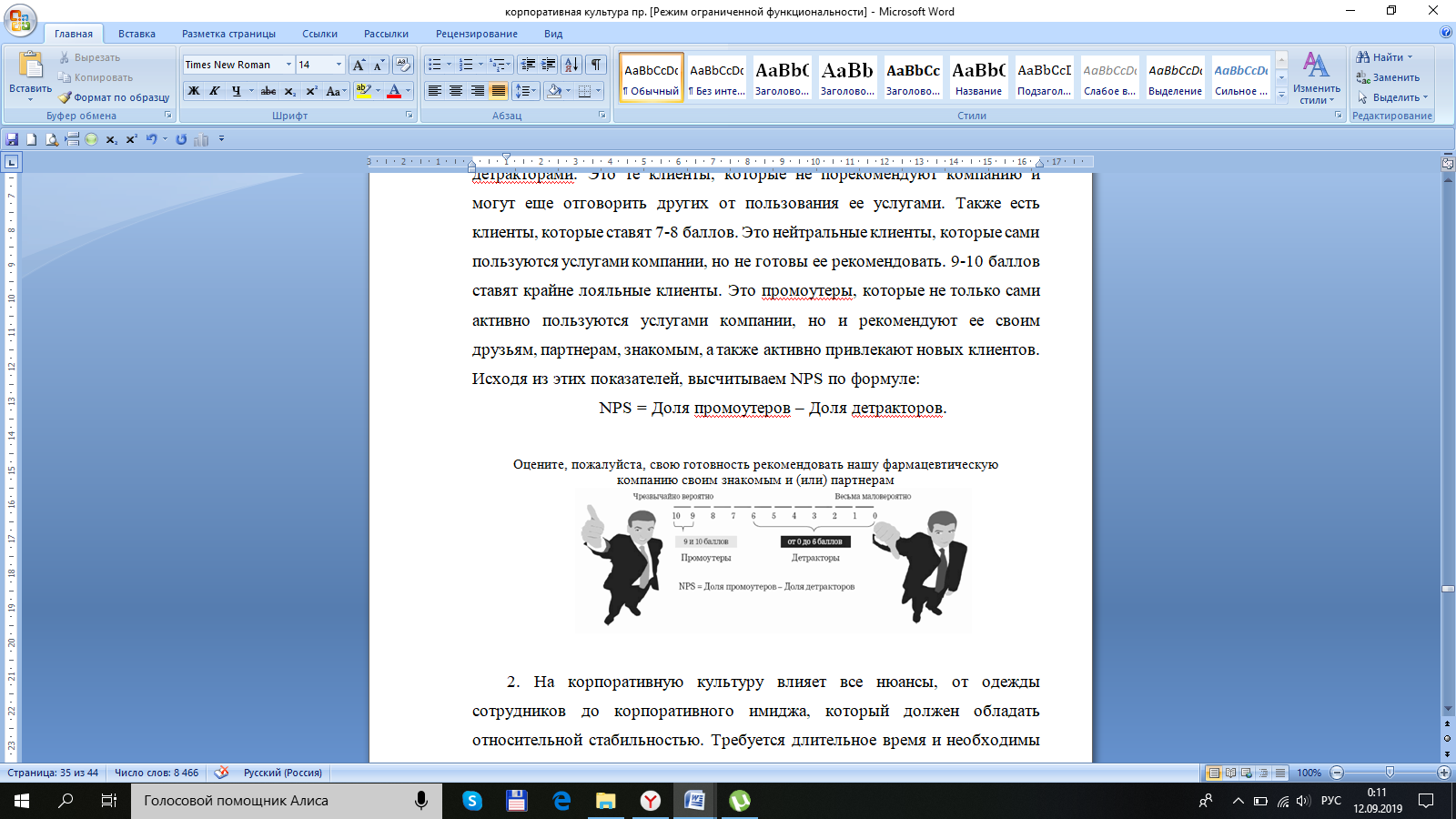
Task: Apply red font color
Action: coord(394,91)
